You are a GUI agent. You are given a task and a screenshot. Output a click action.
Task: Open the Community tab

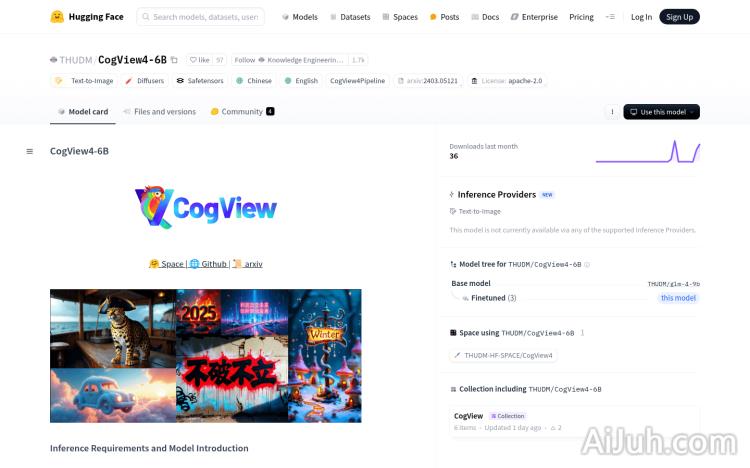(243, 112)
